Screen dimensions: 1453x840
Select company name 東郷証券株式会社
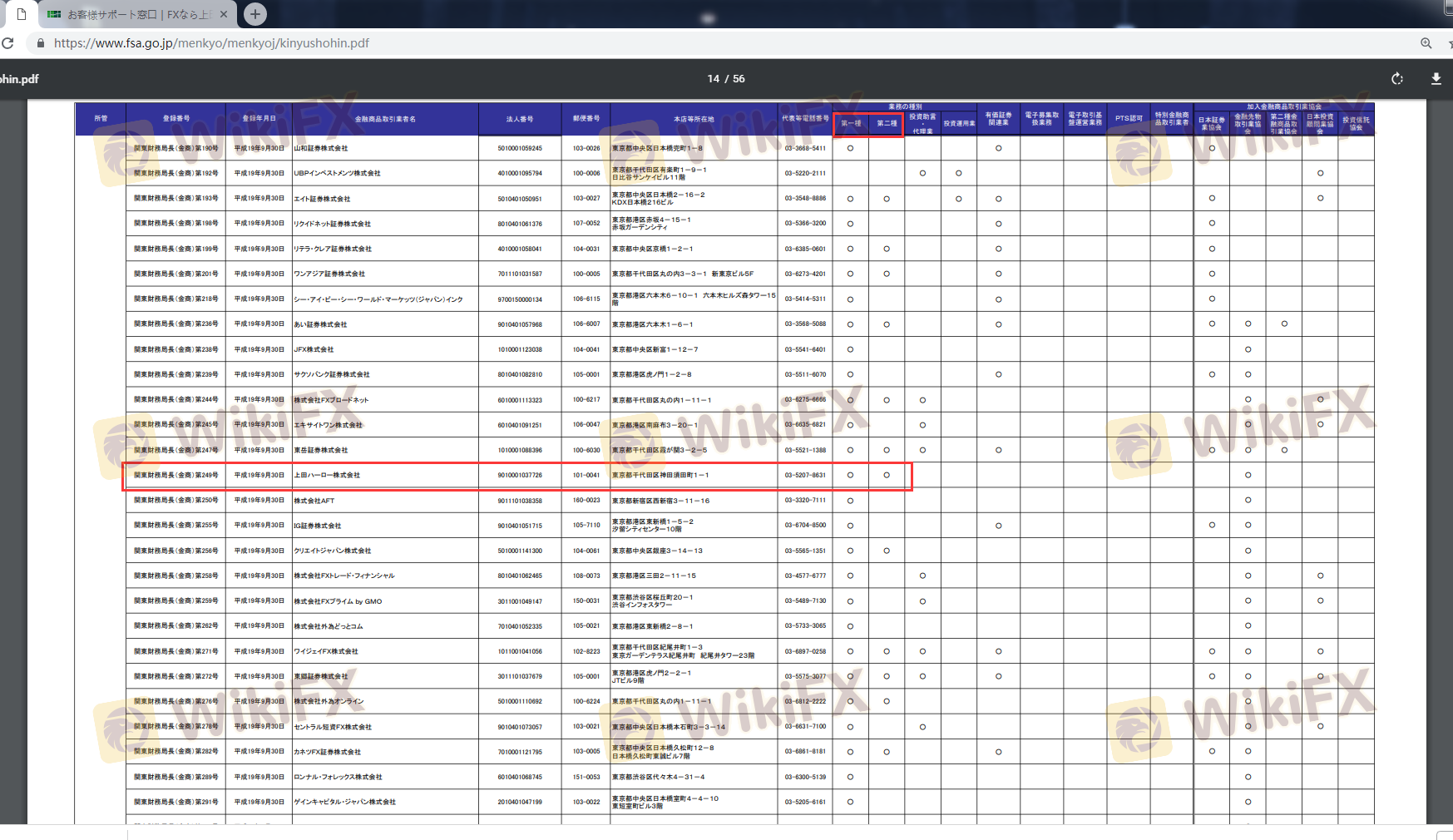click(x=321, y=676)
